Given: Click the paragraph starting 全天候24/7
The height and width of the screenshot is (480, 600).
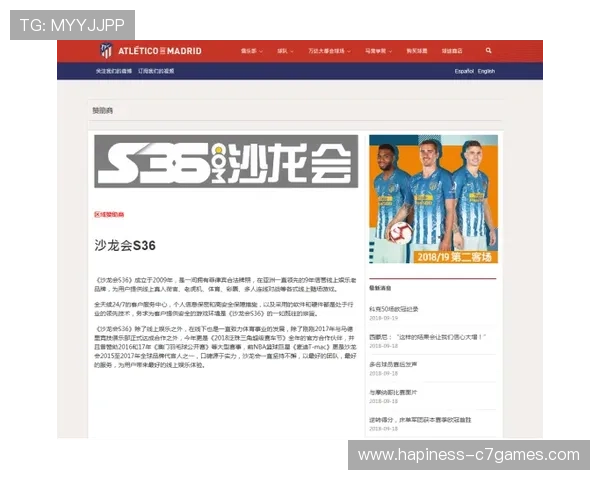Looking at the screenshot, I should 224,309.
